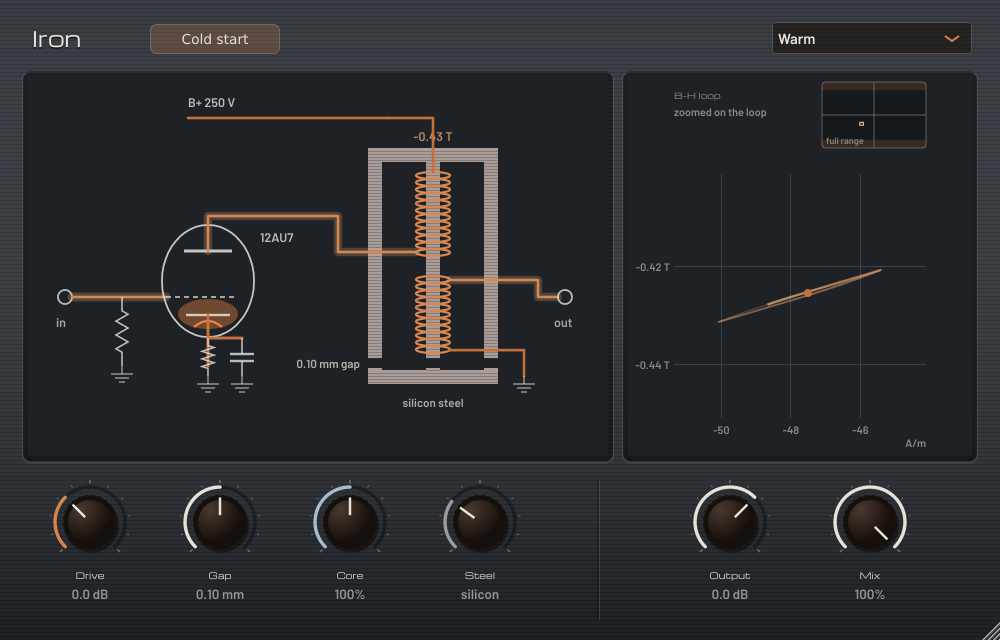Viewport: 1000px width, 640px height.
Task: Click the -50 axis label
Action: coord(721,430)
